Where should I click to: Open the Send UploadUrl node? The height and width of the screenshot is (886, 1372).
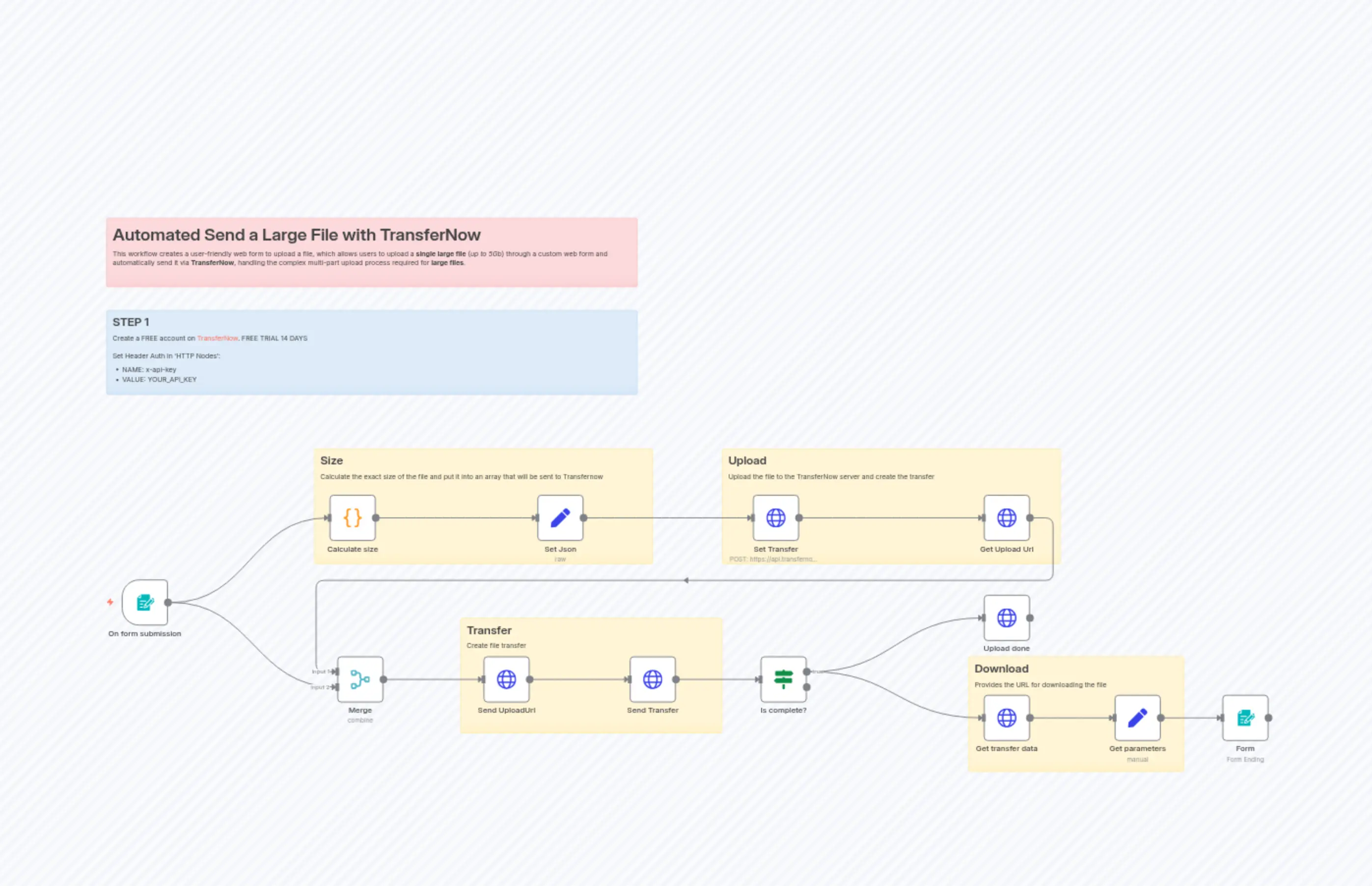coord(506,679)
